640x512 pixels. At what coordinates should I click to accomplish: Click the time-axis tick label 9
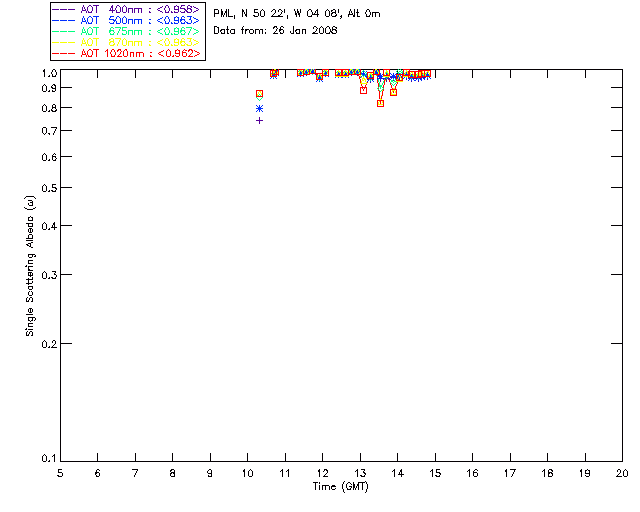tap(210, 473)
